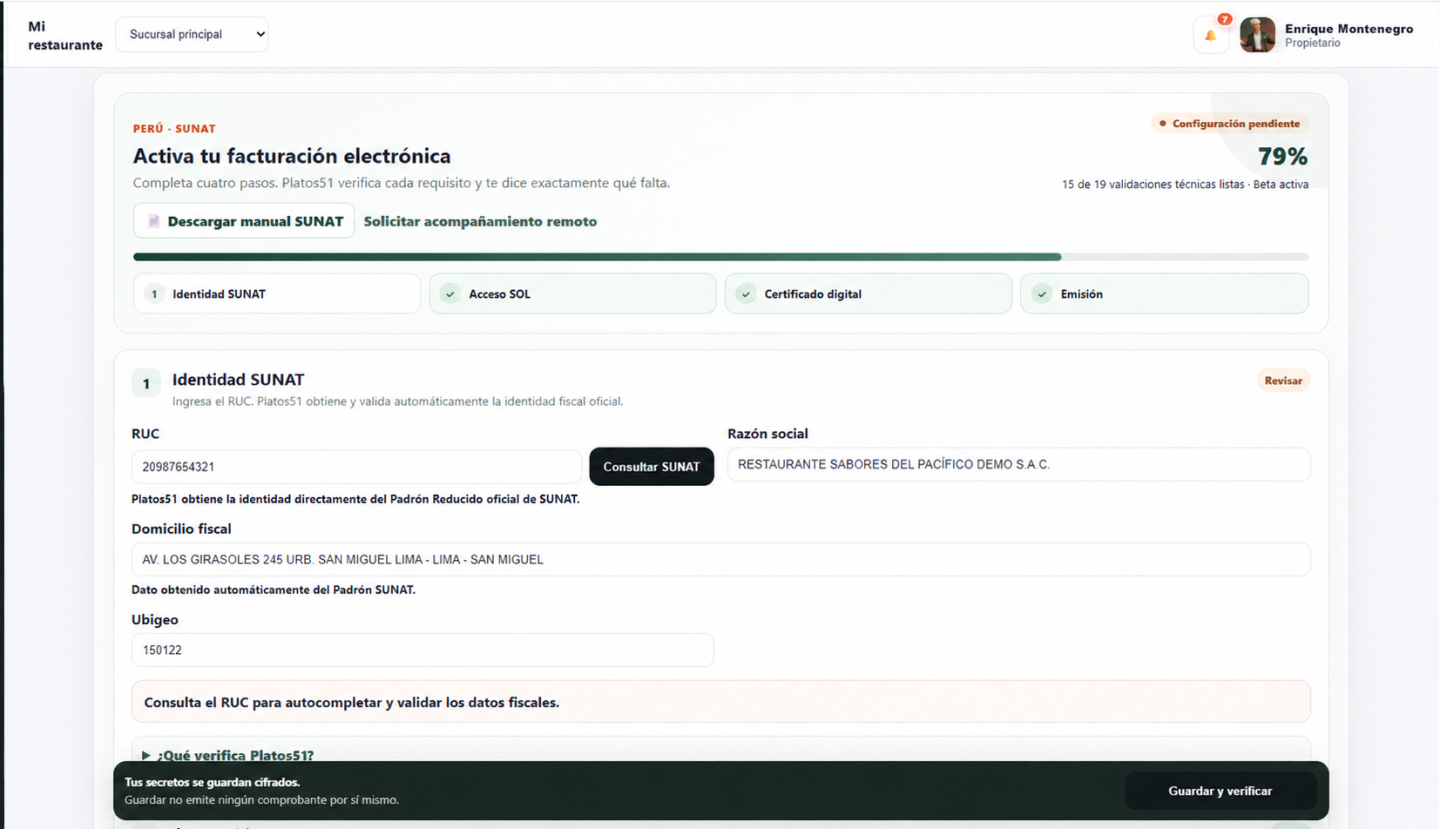
Task: Click the Configuración pendiente status badge
Action: pyautogui.click(x=1229, y=124)
